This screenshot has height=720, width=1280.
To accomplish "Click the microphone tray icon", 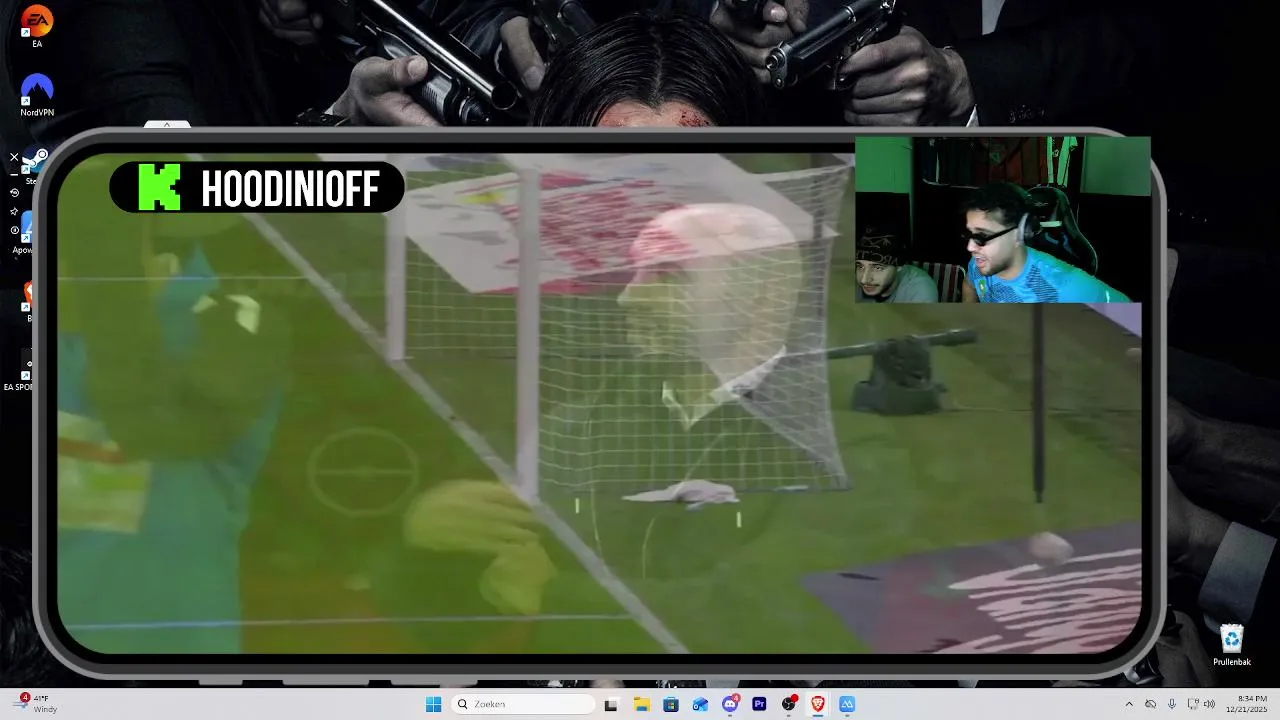I will (1172, 704).
